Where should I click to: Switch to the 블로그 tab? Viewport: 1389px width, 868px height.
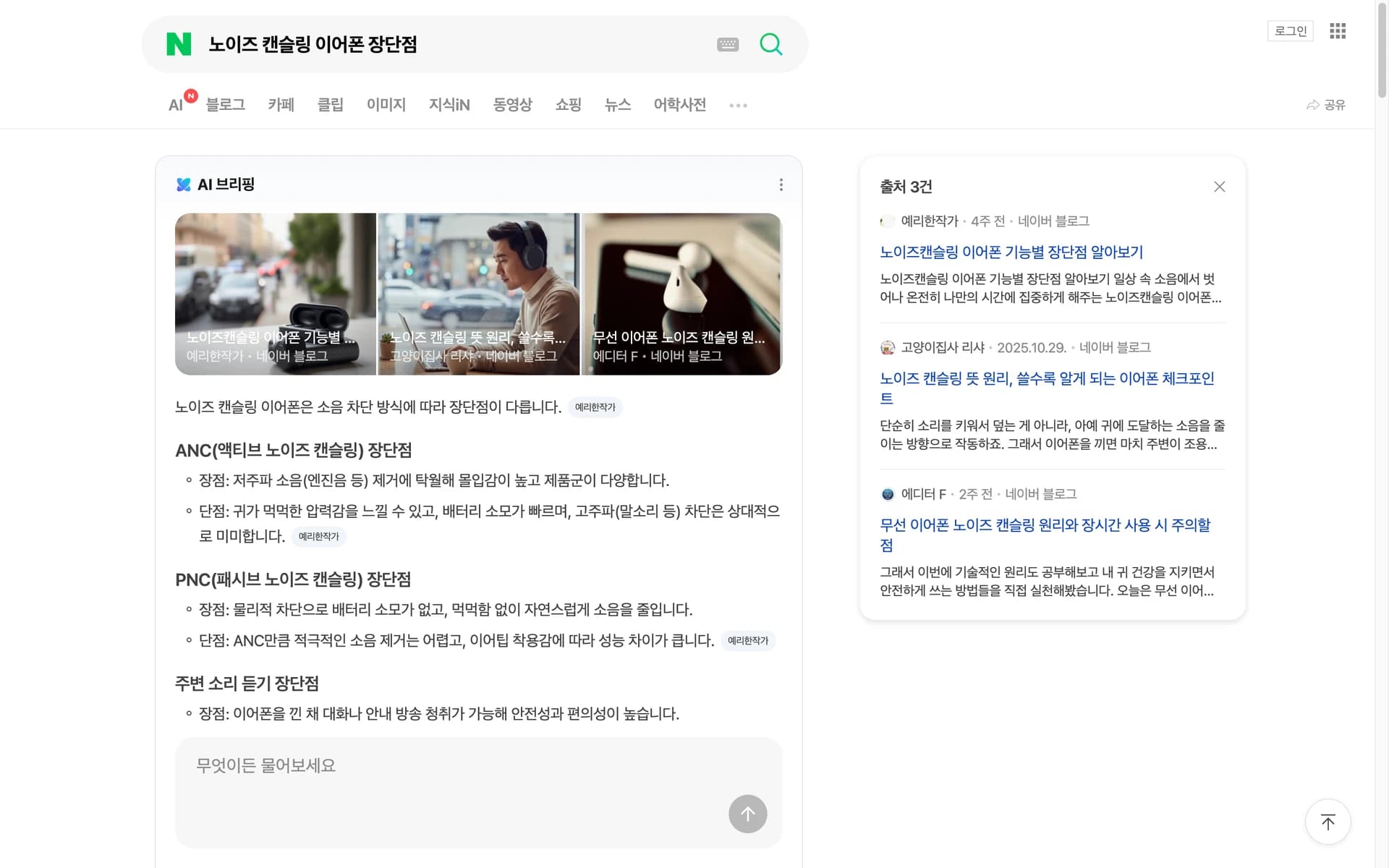(x=226, y=105)
